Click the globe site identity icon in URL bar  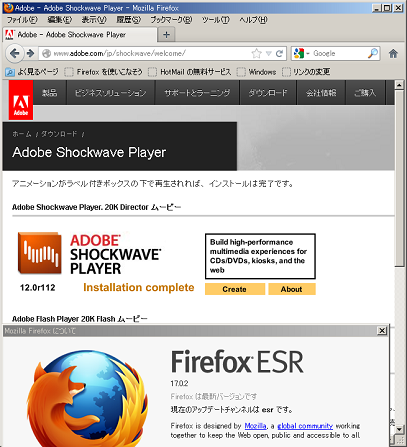(46, 53)
